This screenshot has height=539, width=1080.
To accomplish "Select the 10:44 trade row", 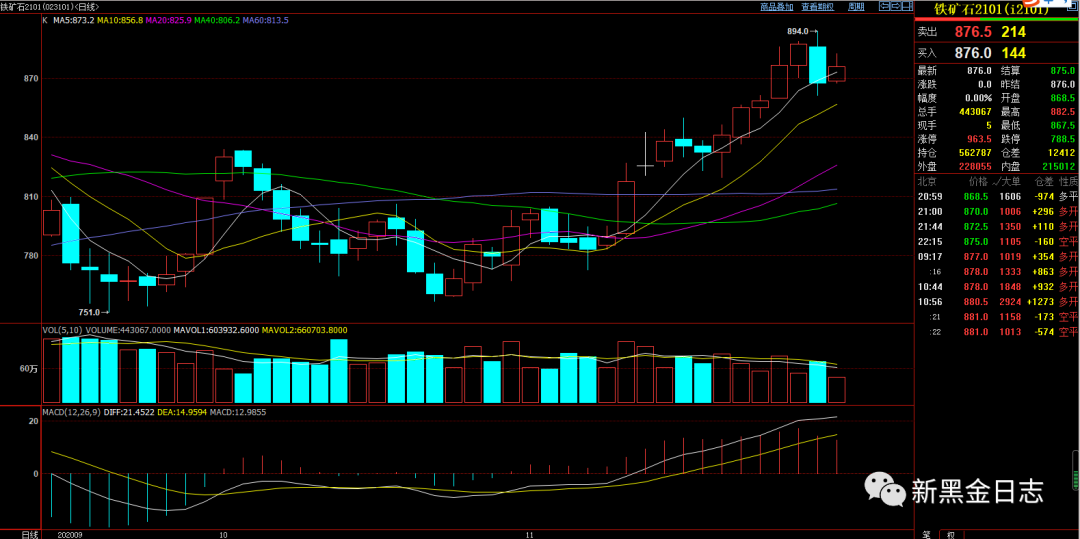I will click(x=997, y=286).
